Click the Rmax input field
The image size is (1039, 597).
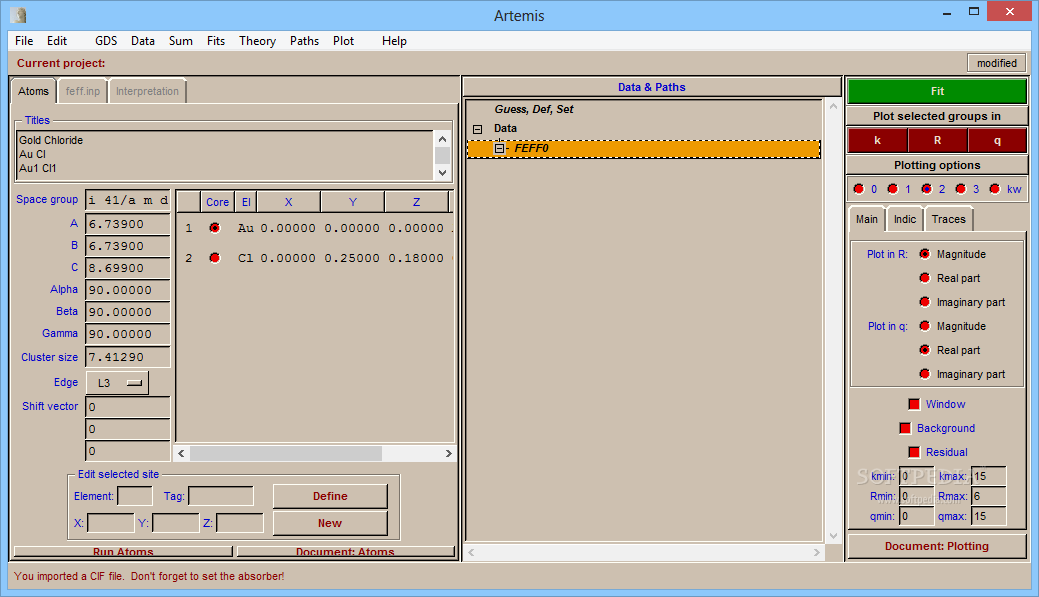tap(989, 496)
